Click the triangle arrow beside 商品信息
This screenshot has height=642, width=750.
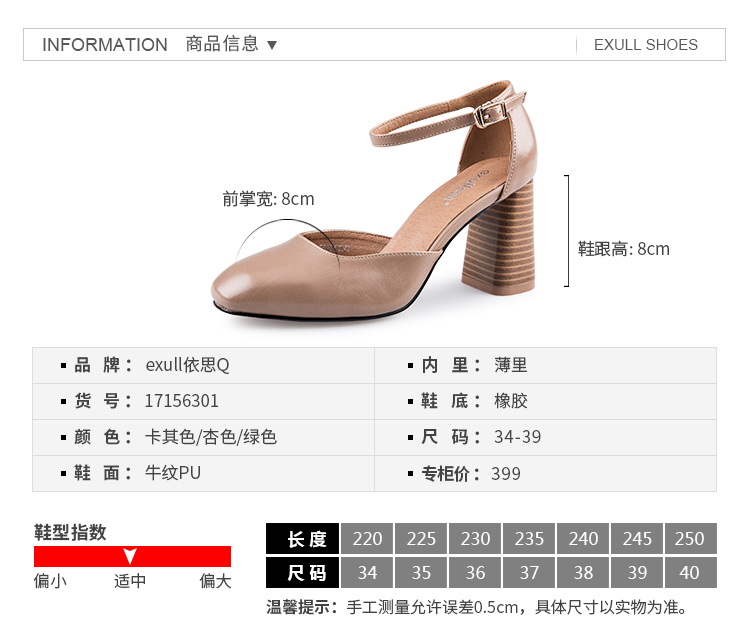point(272,45)
